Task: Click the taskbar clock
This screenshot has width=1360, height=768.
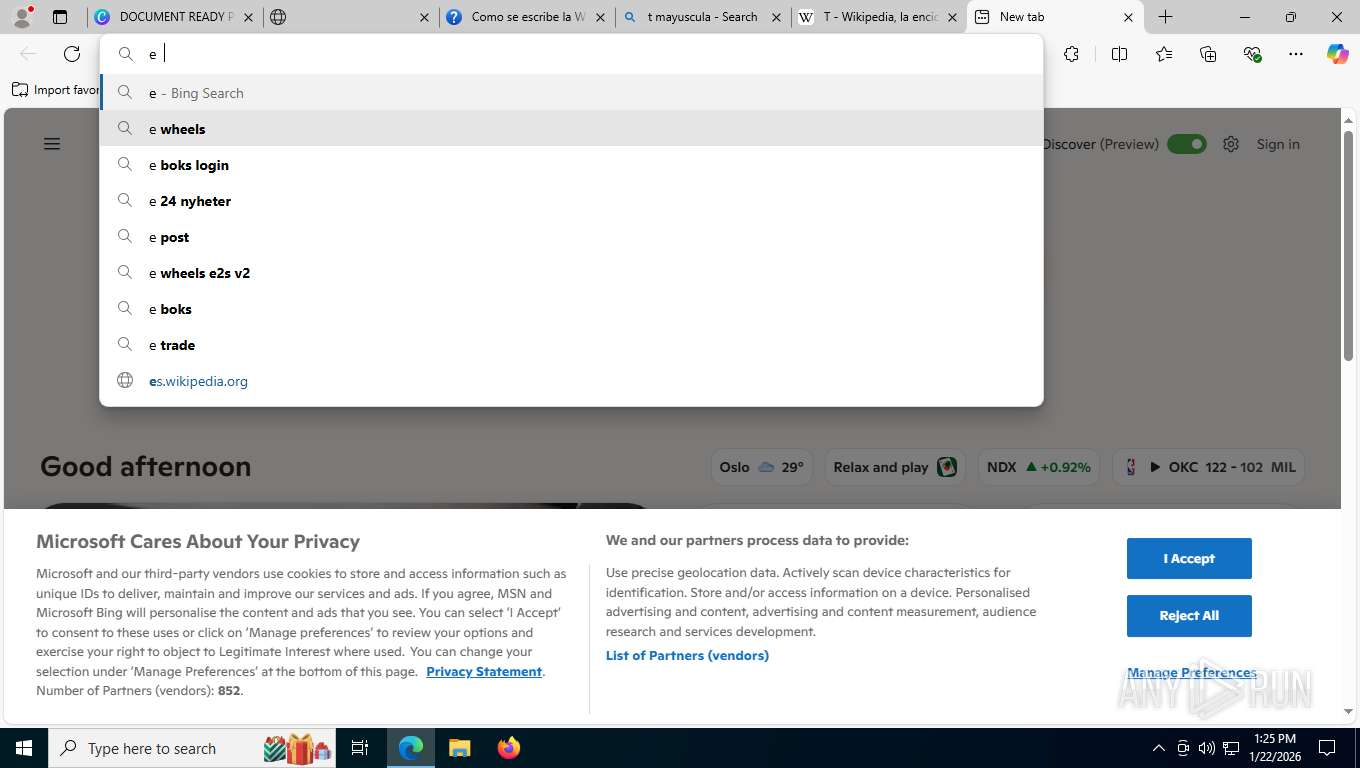Action: 1274,748
